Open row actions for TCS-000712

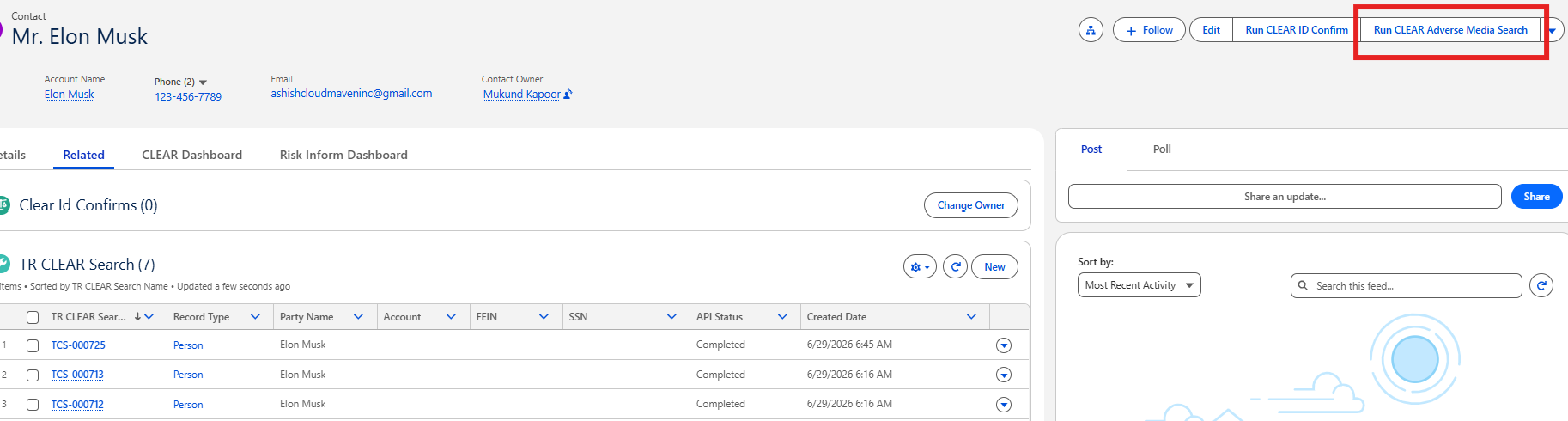pos(1003,405)
